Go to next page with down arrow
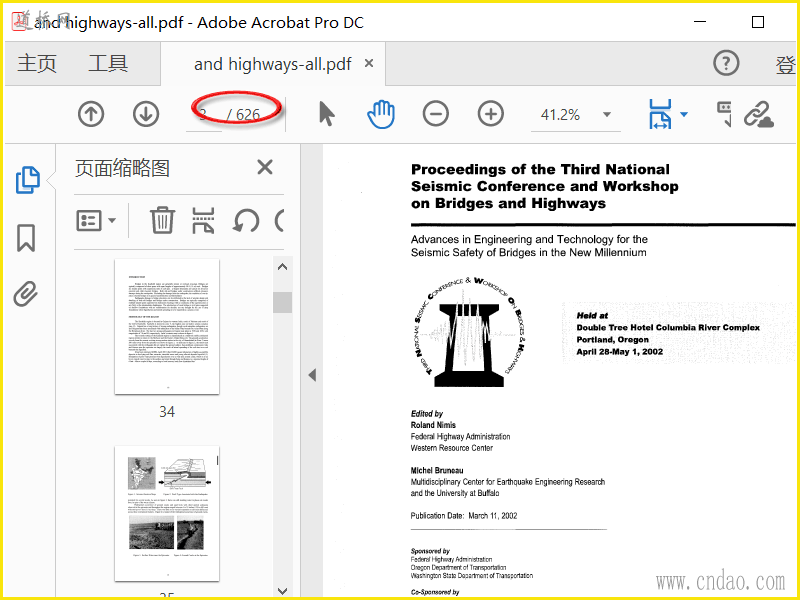The height and width of the screenshot is (600, 800). (x=146, y=114)
